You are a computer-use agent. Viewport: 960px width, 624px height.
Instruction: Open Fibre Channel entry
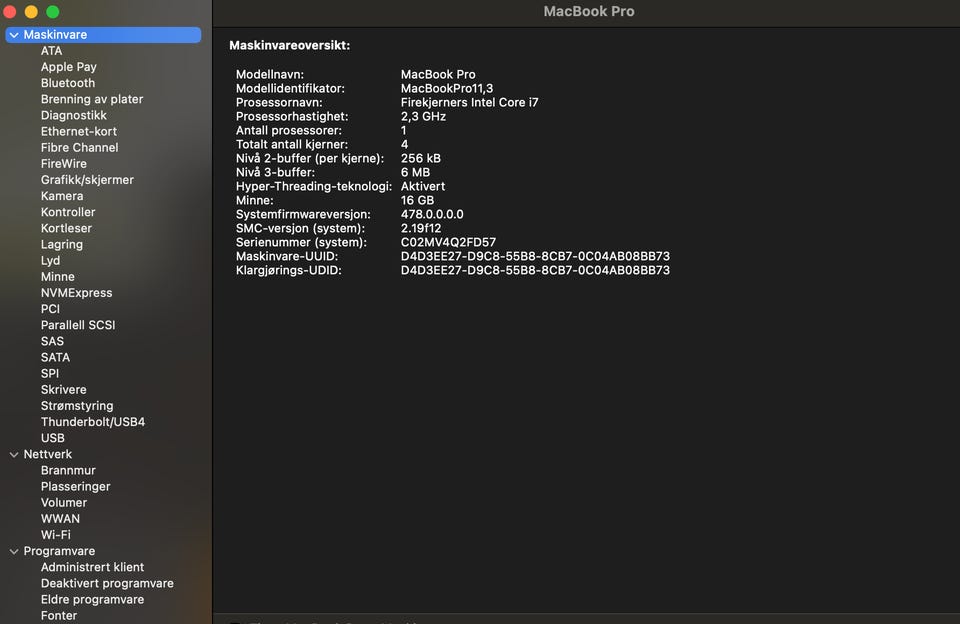[80, 148]
